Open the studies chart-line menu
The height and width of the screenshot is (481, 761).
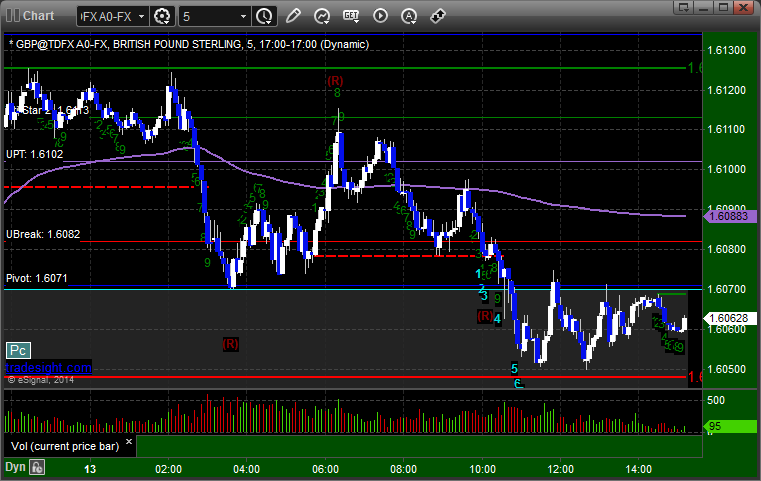[x=322, y=16]
